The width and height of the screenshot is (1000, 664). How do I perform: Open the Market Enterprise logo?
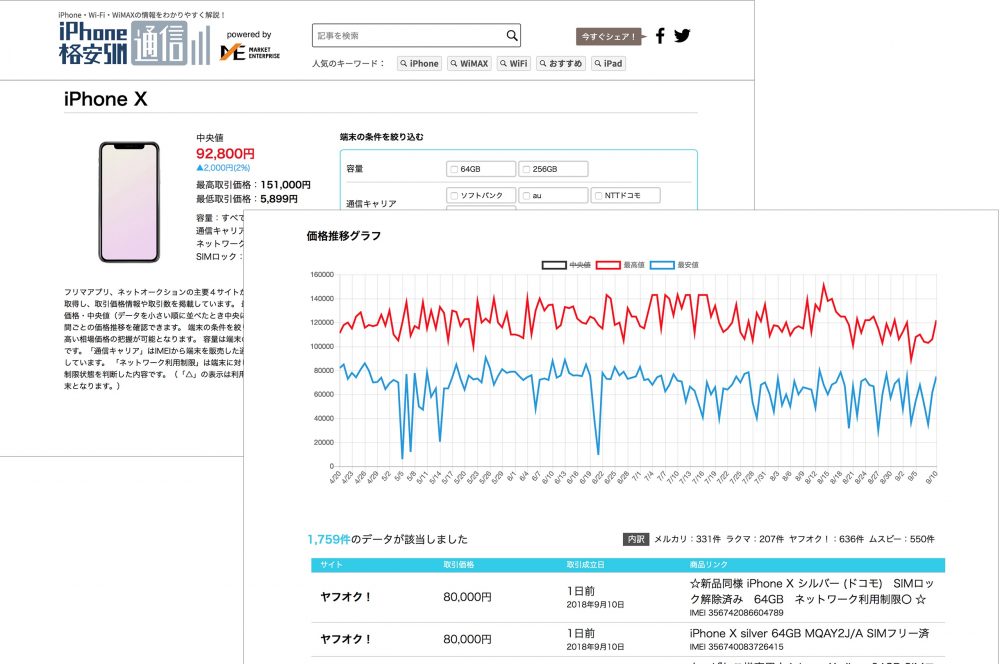tap(250, 52)
